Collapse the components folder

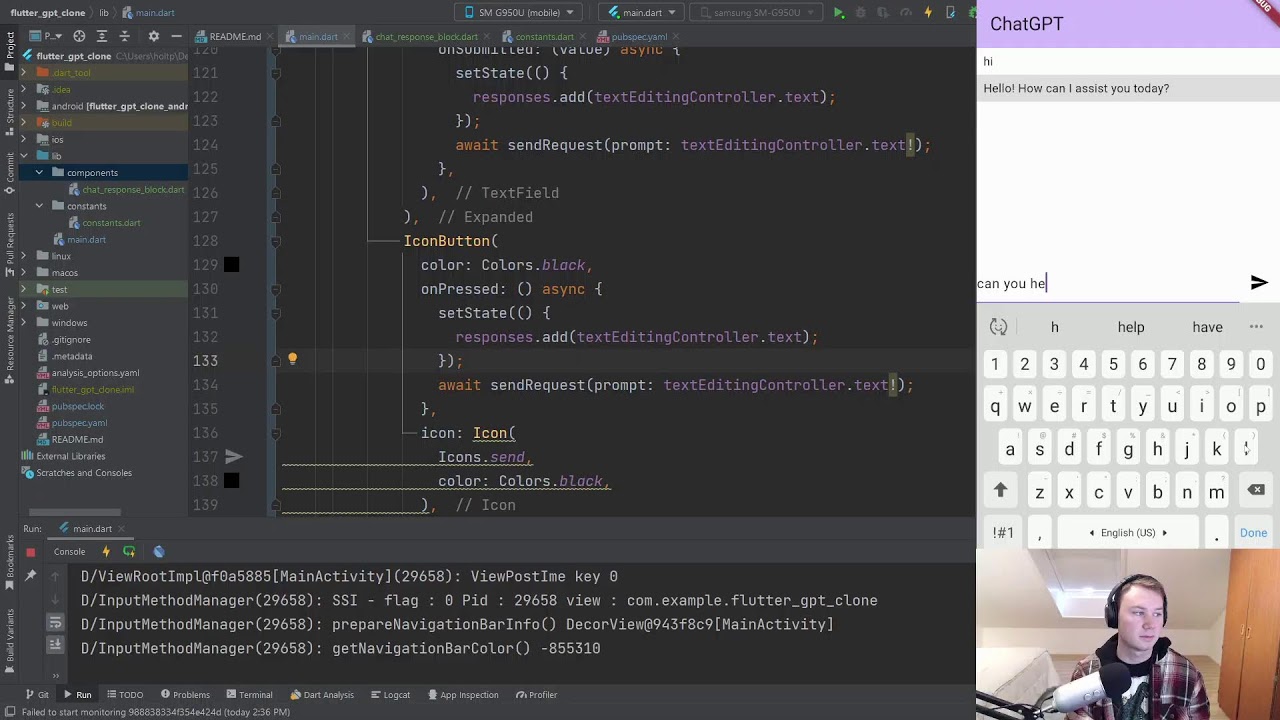pos(39,173)
